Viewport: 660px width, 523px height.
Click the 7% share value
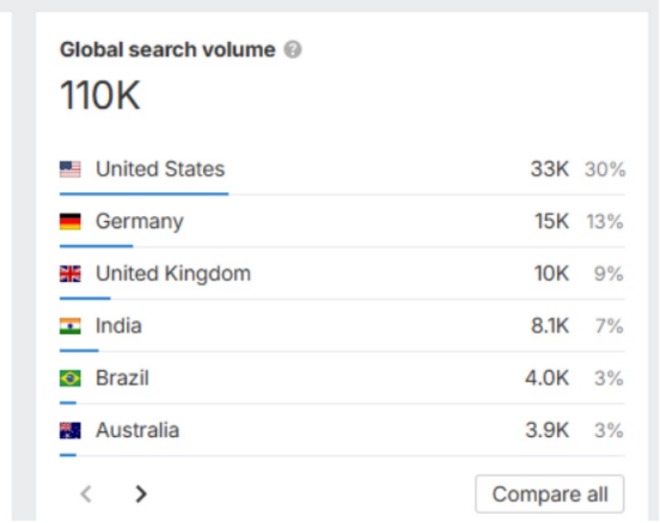tap(609, 326)
